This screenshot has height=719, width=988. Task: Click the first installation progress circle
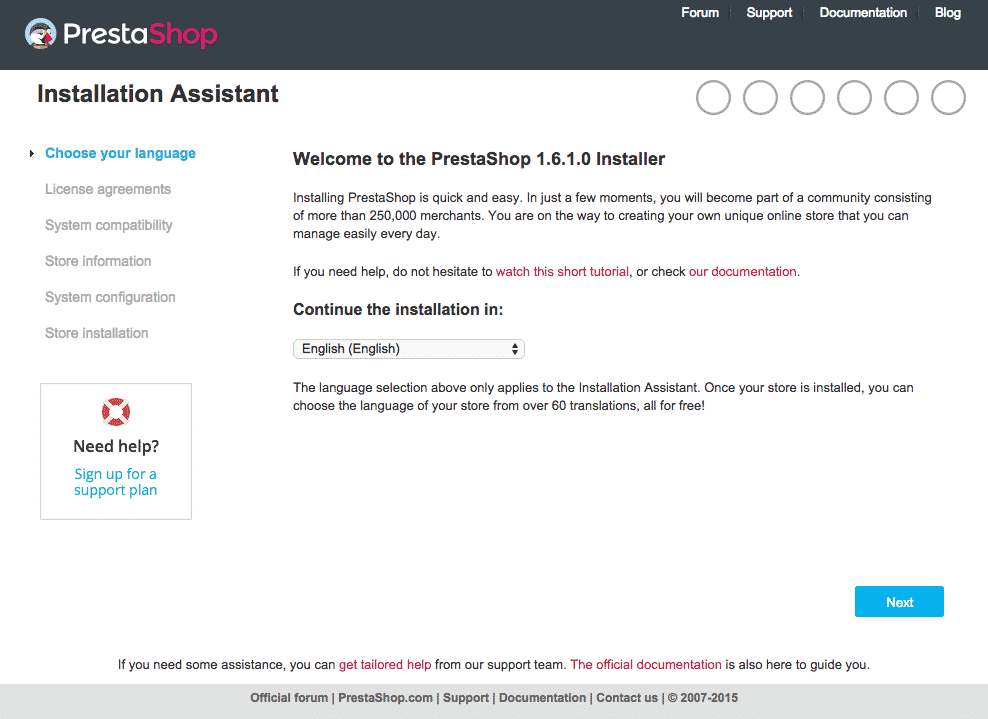click(x=713, y=97)
